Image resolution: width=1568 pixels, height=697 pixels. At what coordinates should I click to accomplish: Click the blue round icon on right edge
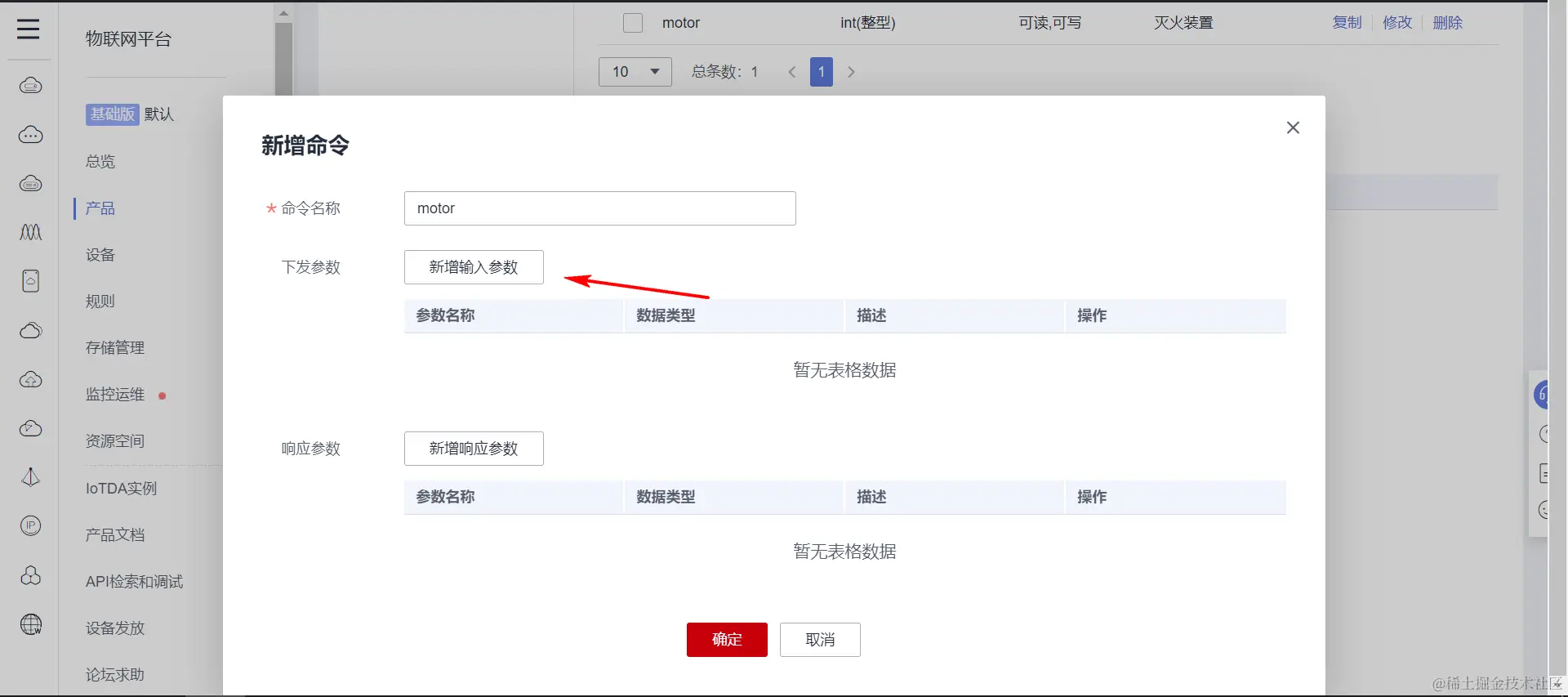click(x=1541, y=395)
